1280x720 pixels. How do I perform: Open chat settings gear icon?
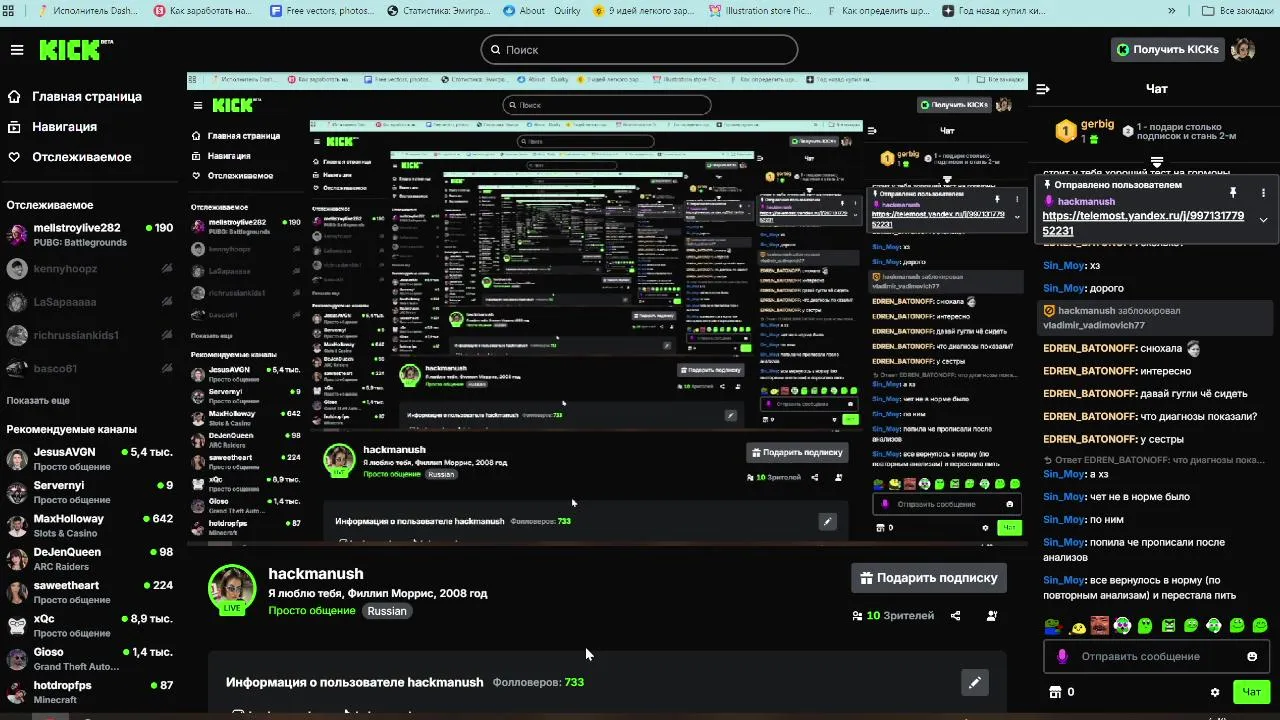click(x=1215, y=692)
